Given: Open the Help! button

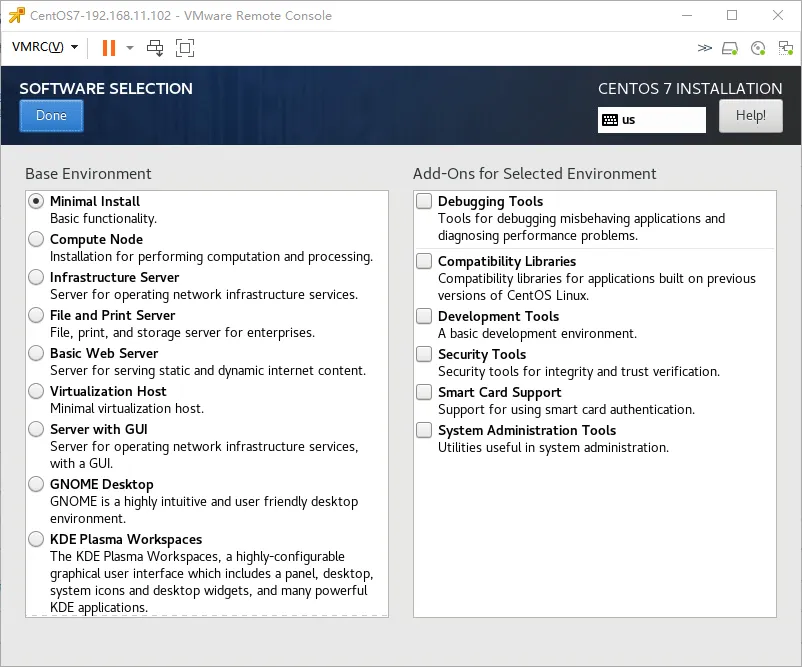Looking at the screenshot, I should point(751,116).
